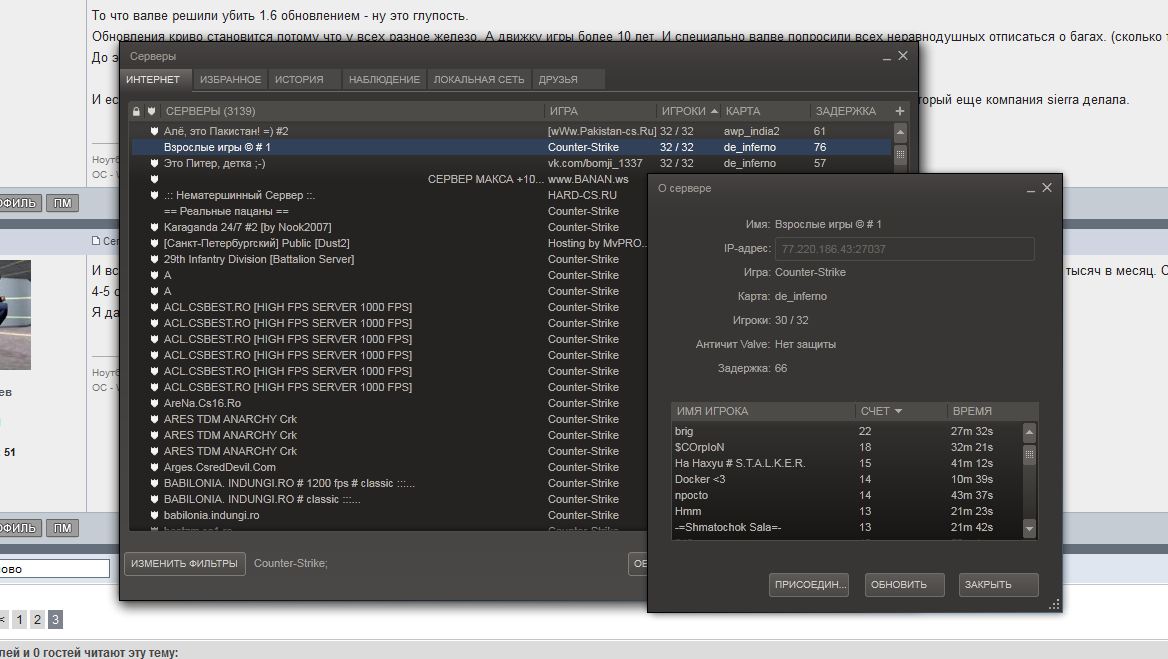Select 29th Infantry Division server
1168x659 pixels.
(x=258, y=259)
